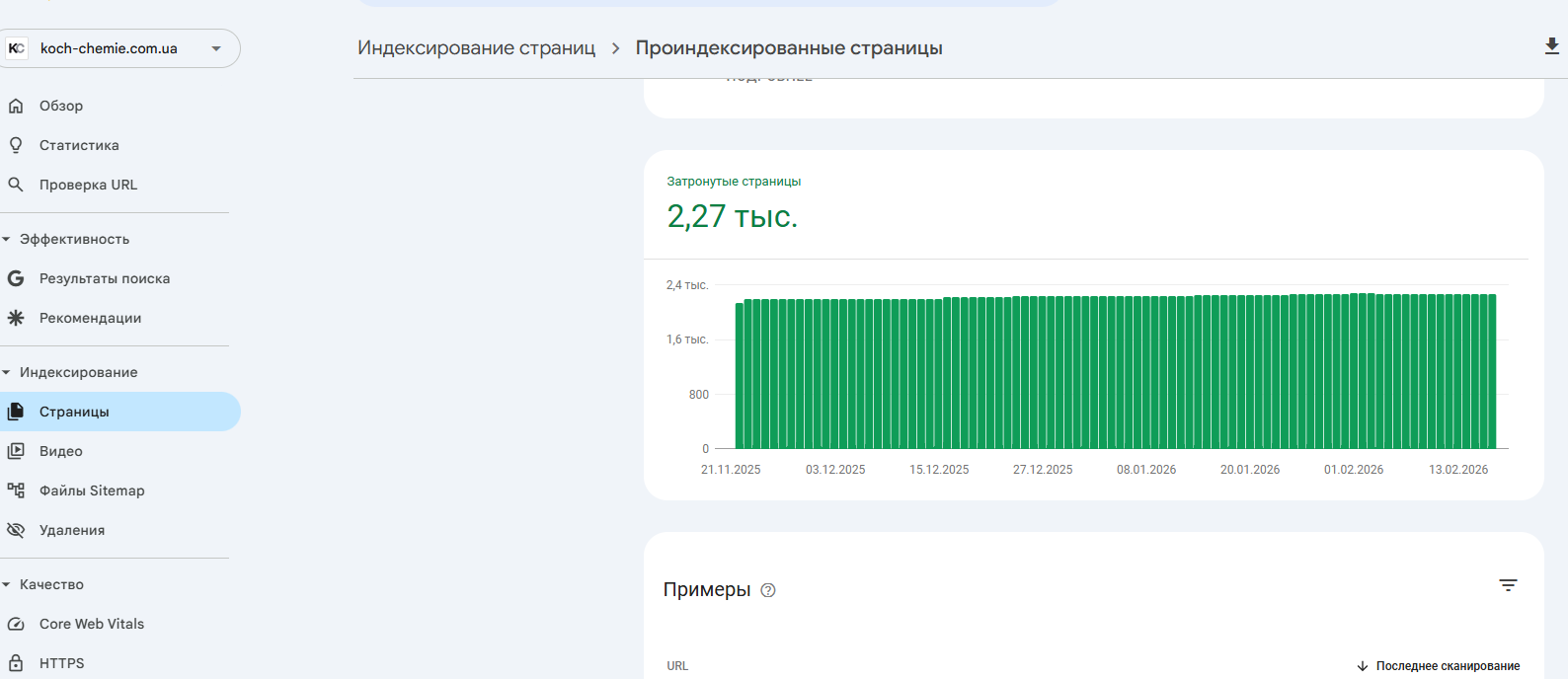Click the Рекомендации asterisk icon
The width and height of the screenshot is (1568, 679).
coord(16,318)
